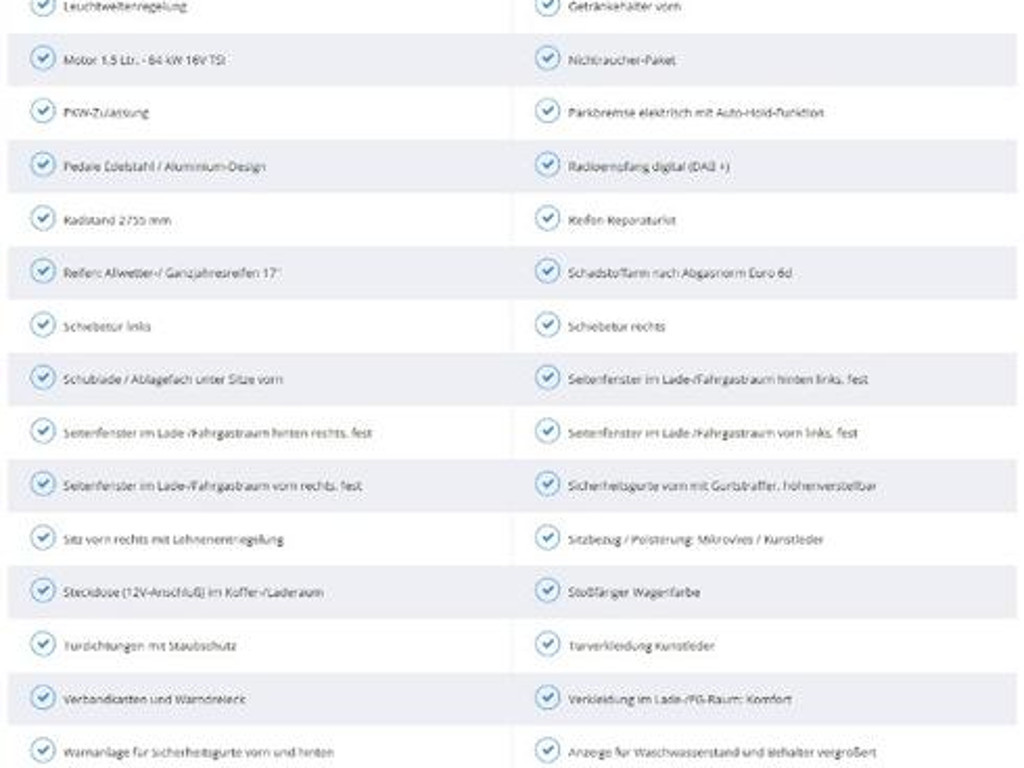Select the Schadstoffarm nach Abgasnorm Euro 6d text
This screenshot has width=1024, height=768.
click(x=679, y=273)
